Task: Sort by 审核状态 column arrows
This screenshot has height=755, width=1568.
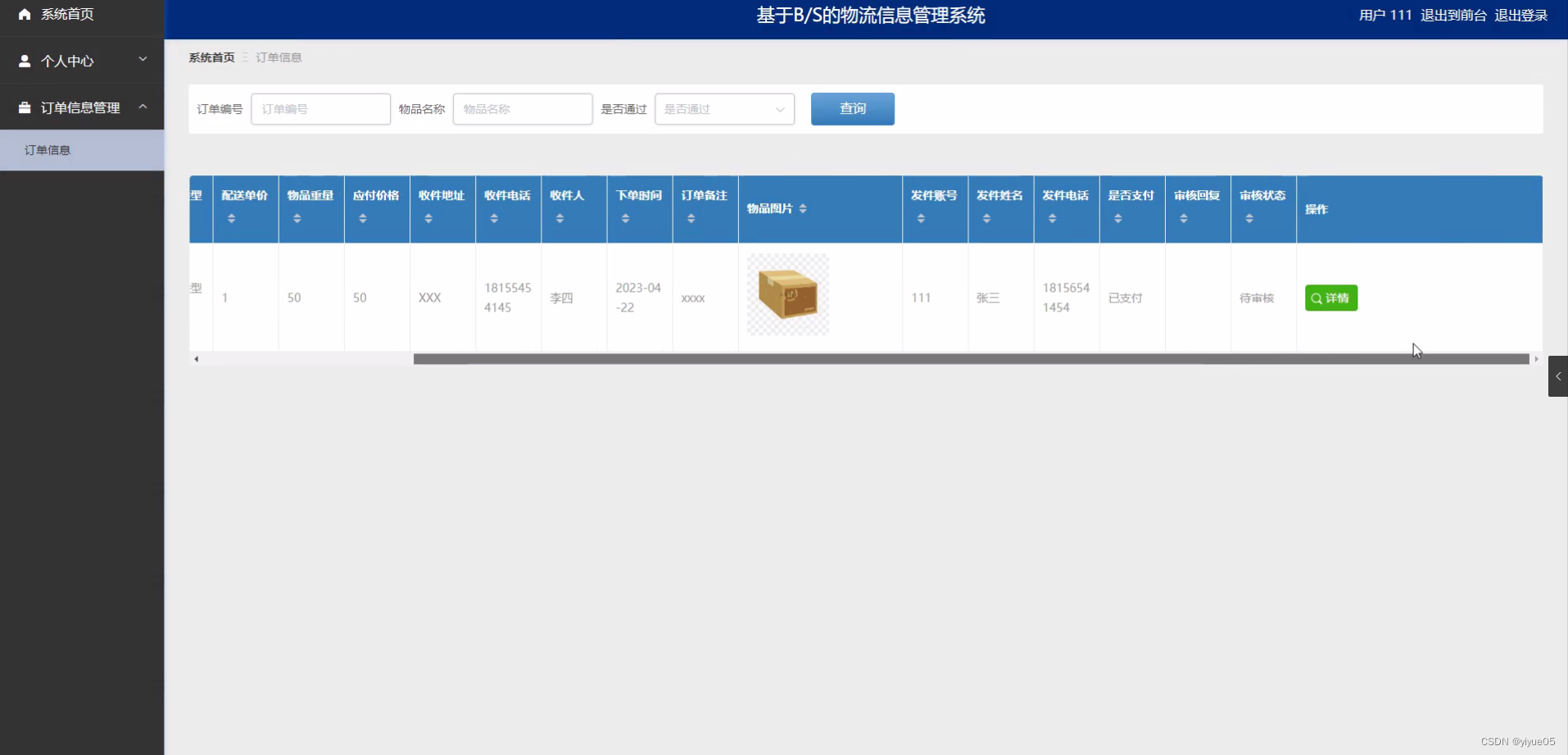Action: pos(1249,218)
